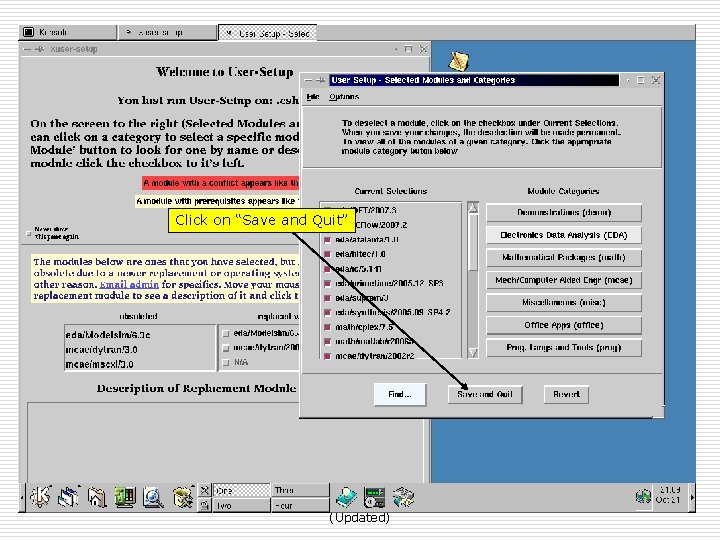Click the Current Selections scrollbar thumb
The image size is (720, 540).
coord(473,242)
